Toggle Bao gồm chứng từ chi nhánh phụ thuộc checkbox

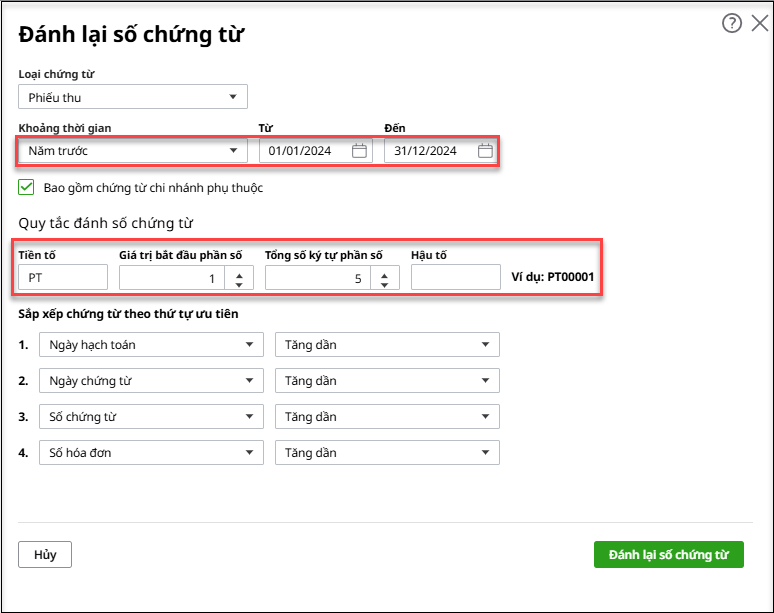coord(26,187)
